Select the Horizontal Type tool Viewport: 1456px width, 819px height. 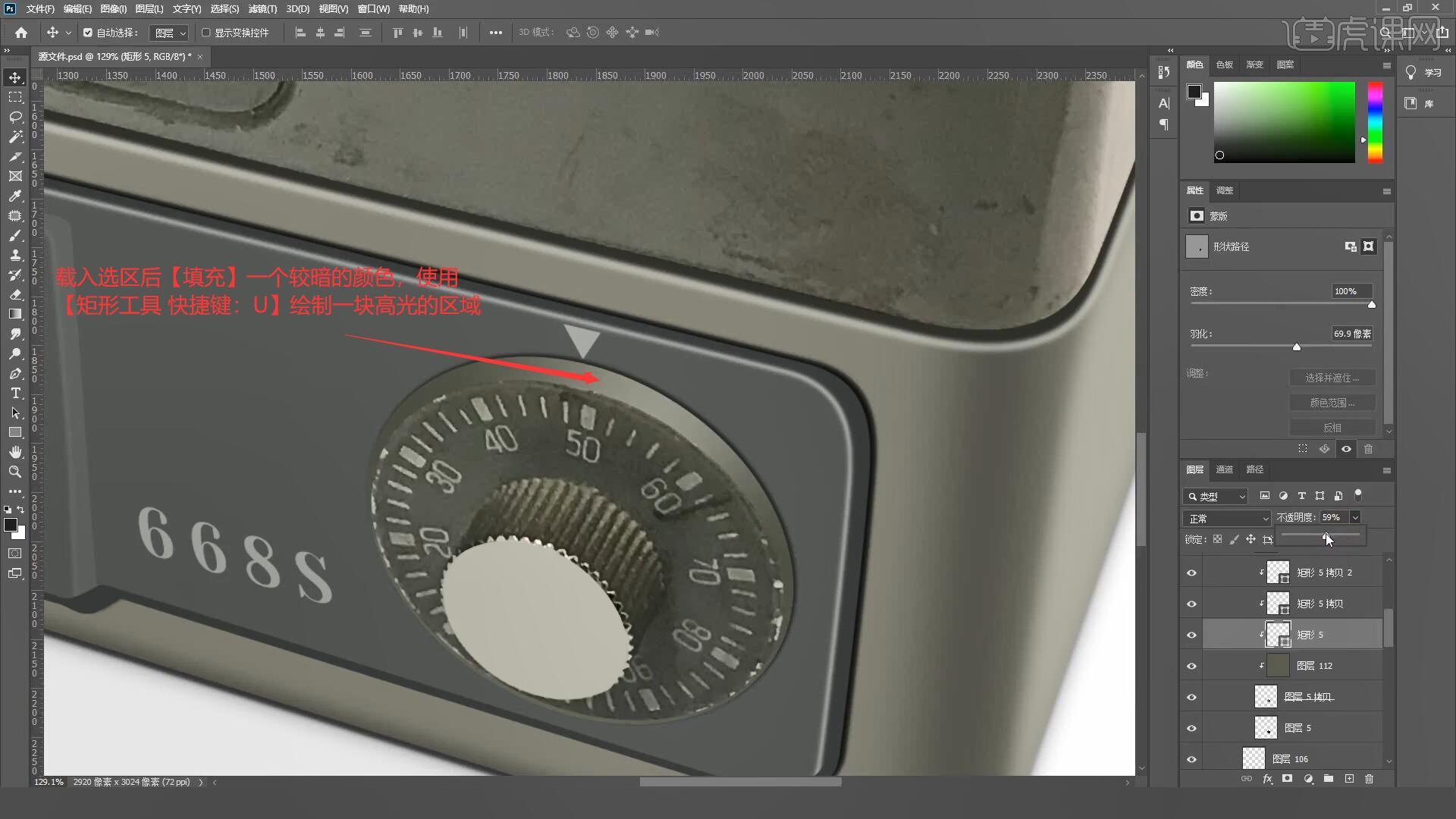(15, 394)
